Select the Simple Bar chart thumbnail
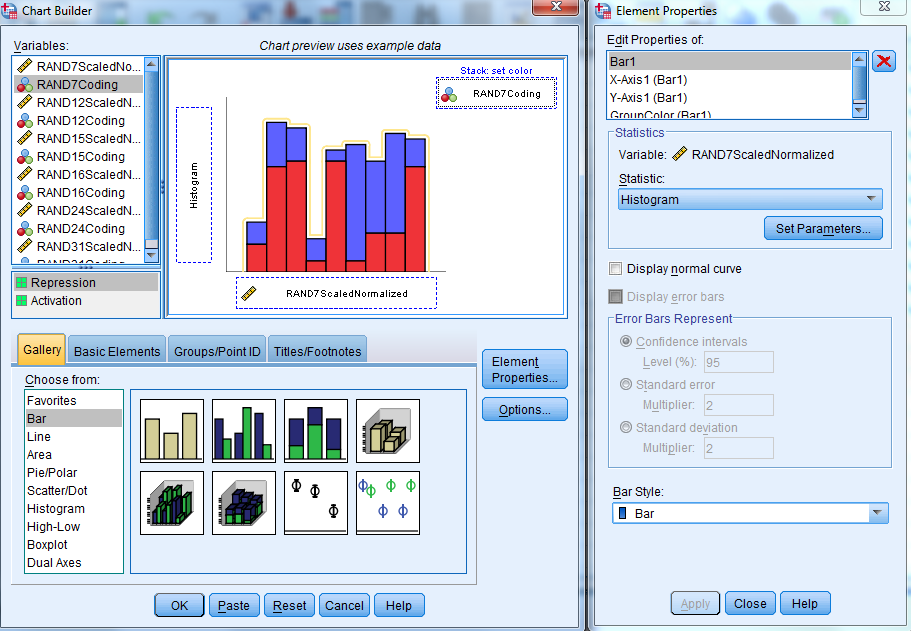This screenshot has height=631, width=911. [172, 431]
